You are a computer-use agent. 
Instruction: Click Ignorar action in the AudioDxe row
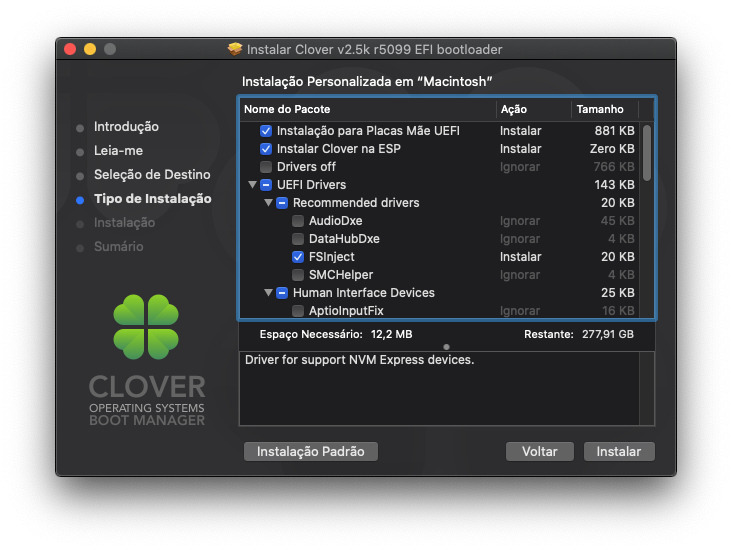click(520, 221)
